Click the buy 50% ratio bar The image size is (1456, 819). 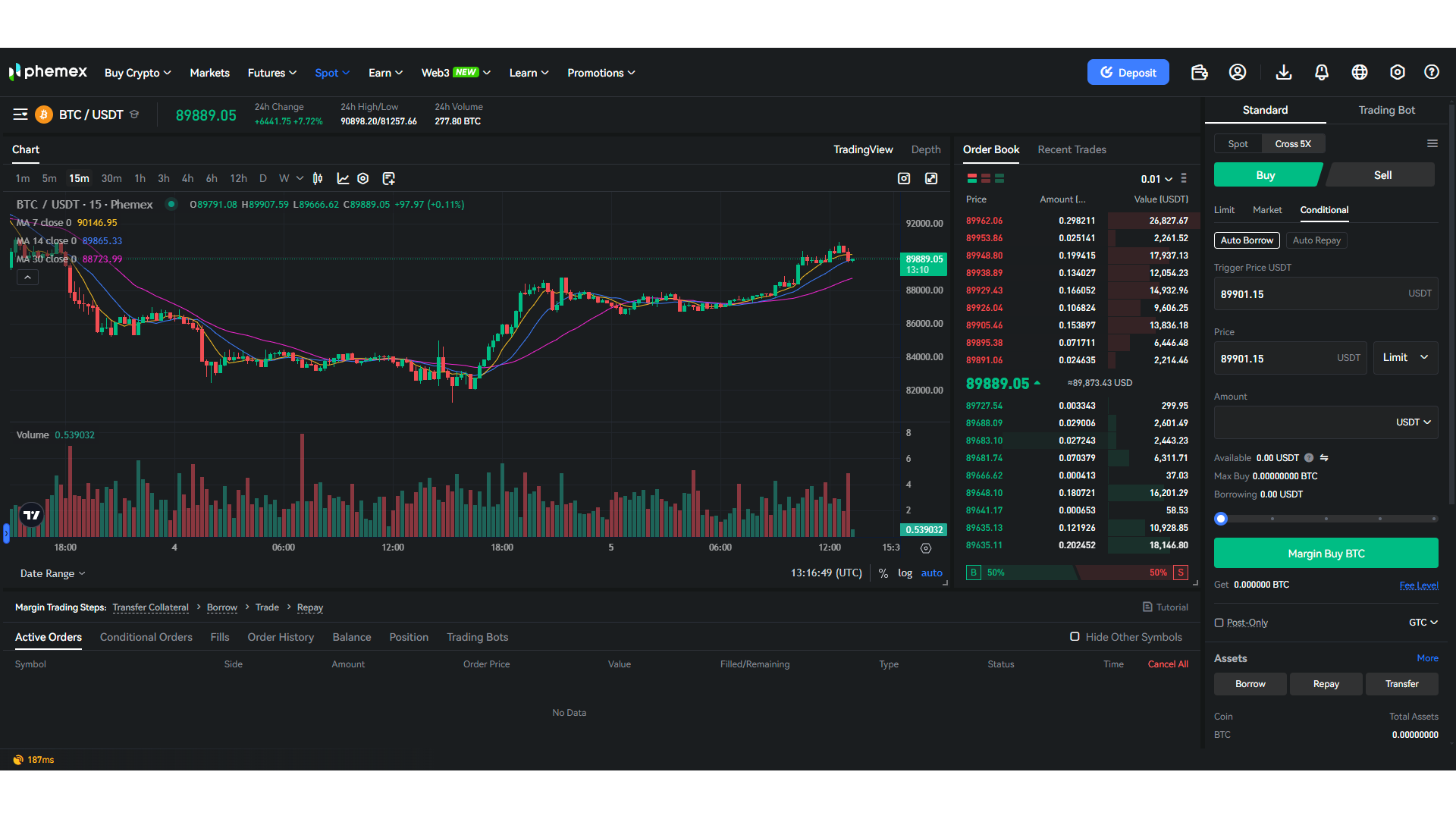[x=1020, y=573]
